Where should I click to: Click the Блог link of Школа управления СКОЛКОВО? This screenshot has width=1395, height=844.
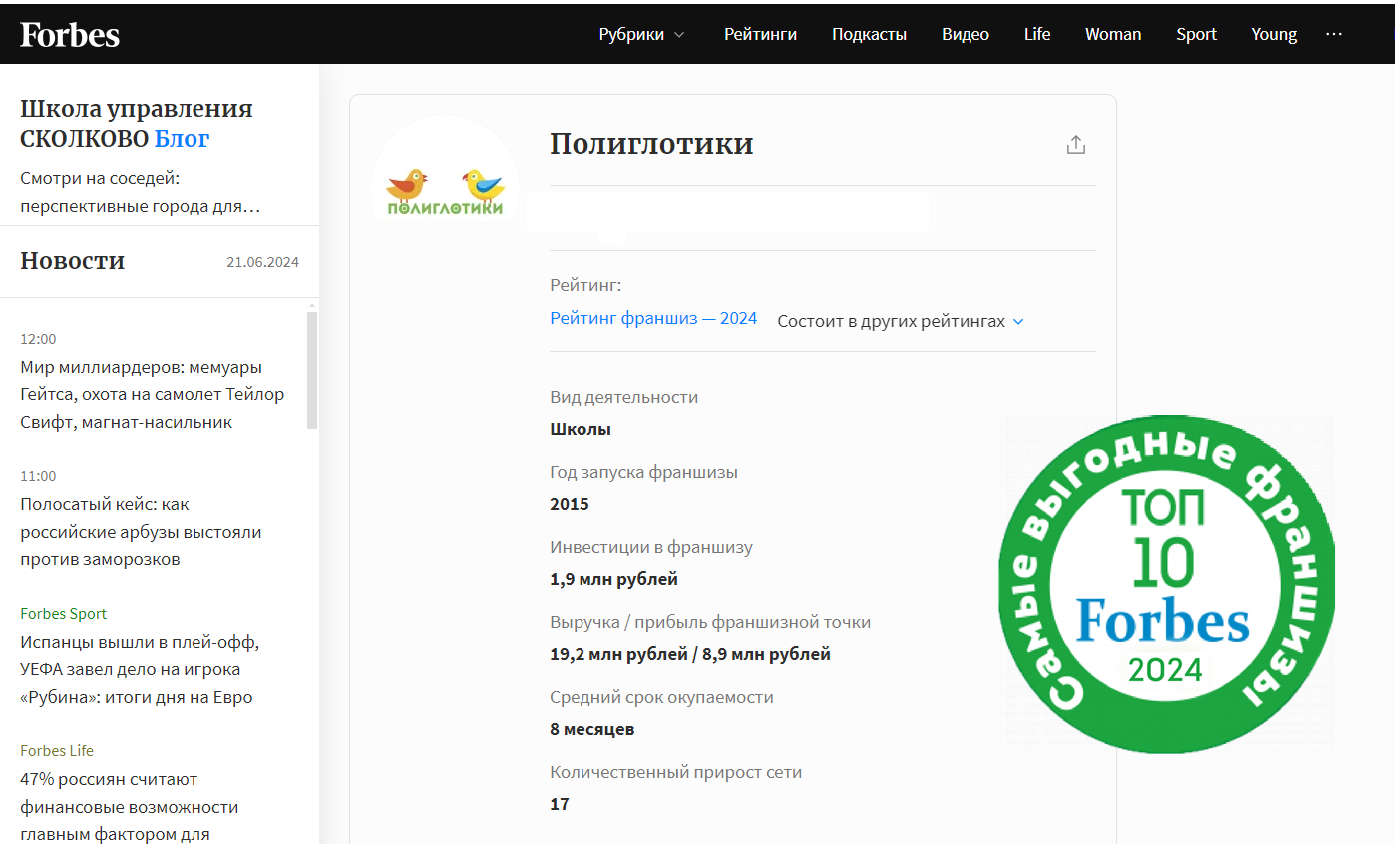point(182,138)
